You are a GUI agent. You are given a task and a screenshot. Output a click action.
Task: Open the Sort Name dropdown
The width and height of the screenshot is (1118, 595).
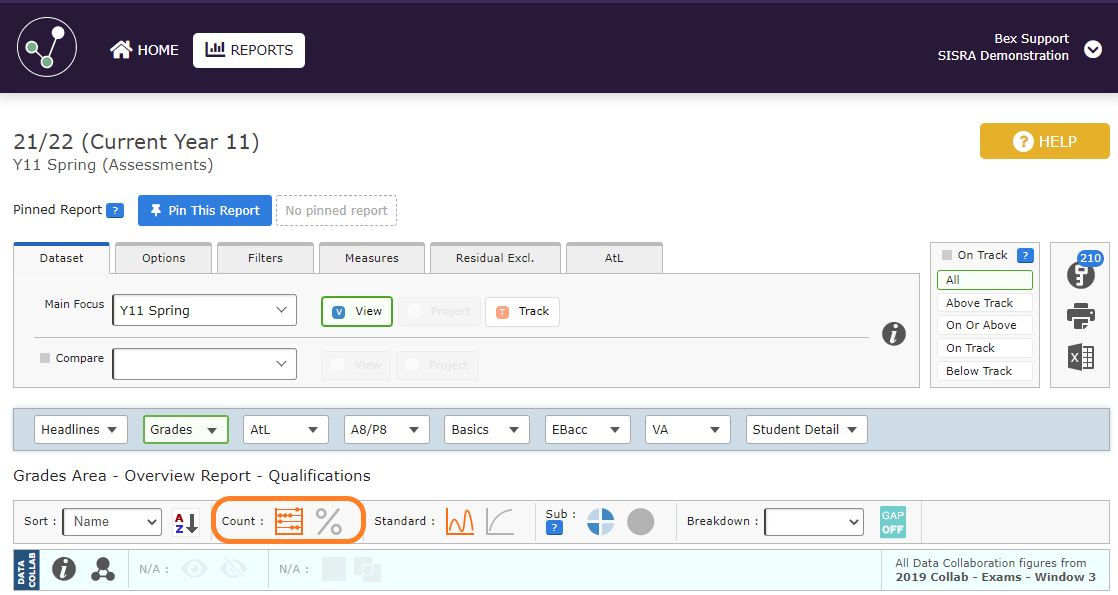111,521
